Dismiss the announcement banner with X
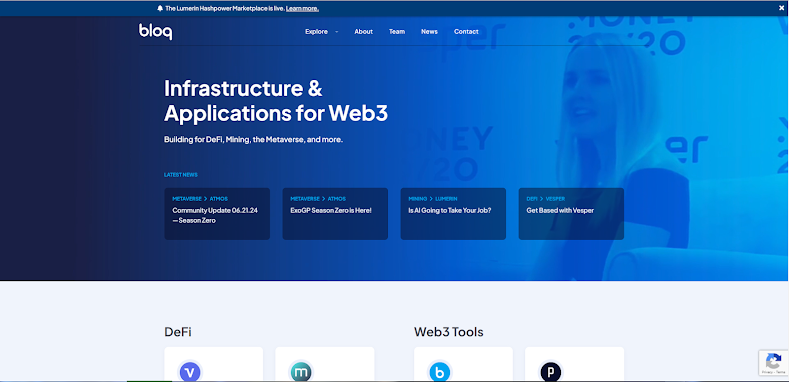789x382 pixels. (x=781, y=8)
